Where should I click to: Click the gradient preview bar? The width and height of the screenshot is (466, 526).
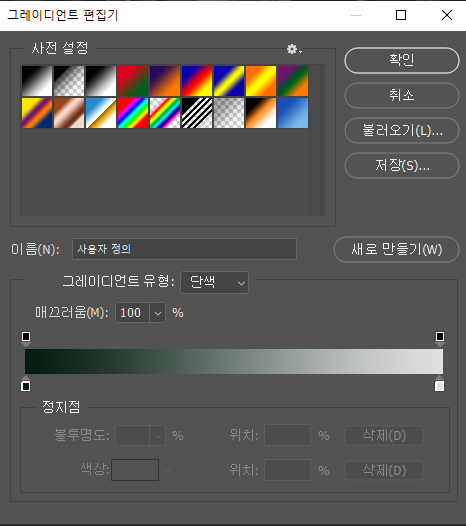(x=234, y=361)
